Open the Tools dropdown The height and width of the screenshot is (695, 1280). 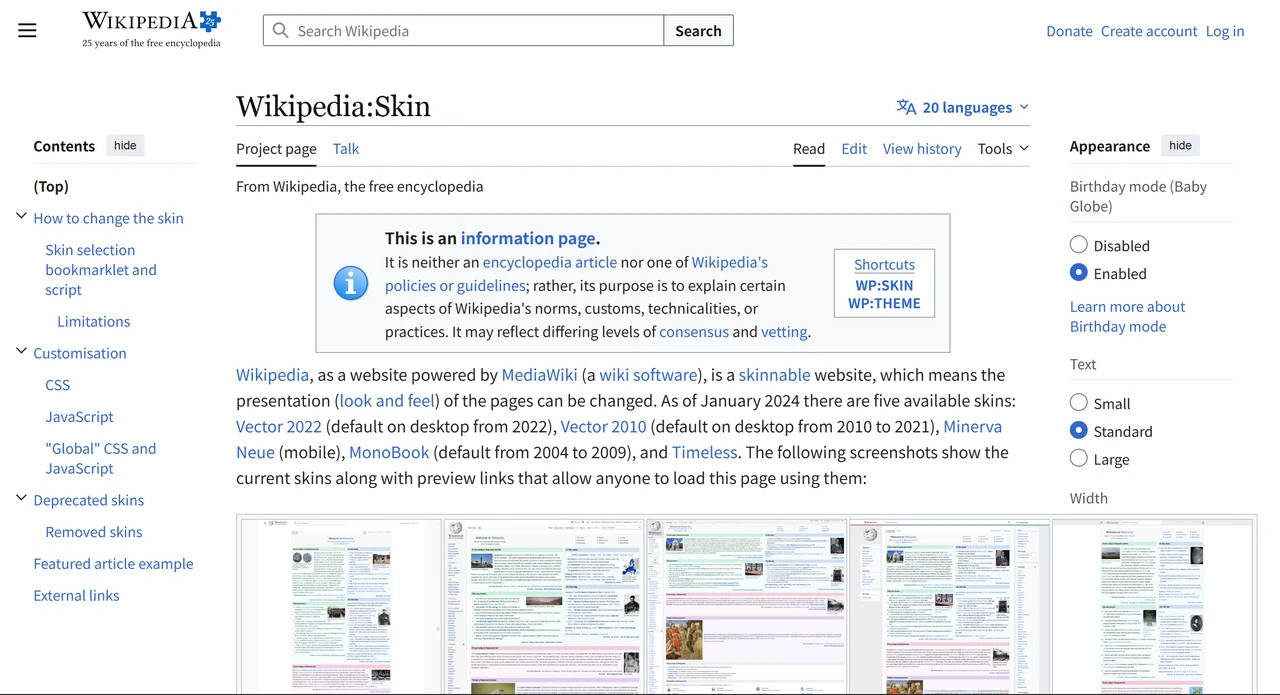click(1002, 148)
